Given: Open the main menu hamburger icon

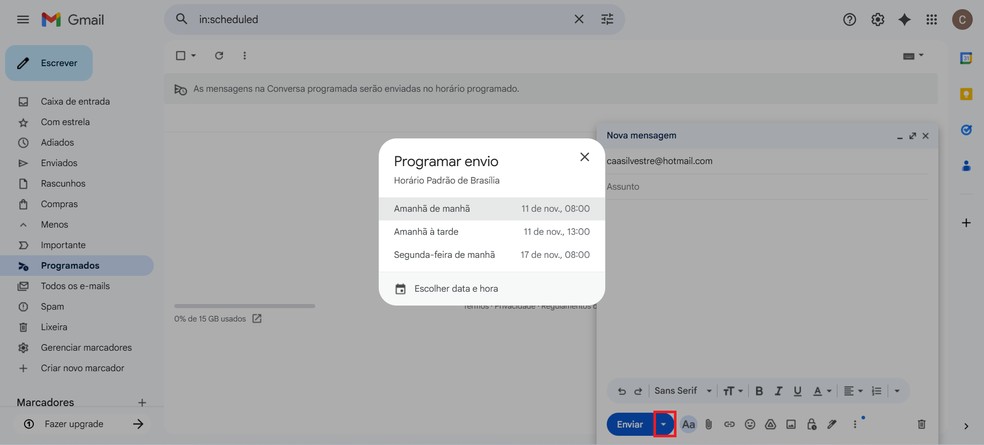Looking at the screenshot, I should tap(23, 19).
